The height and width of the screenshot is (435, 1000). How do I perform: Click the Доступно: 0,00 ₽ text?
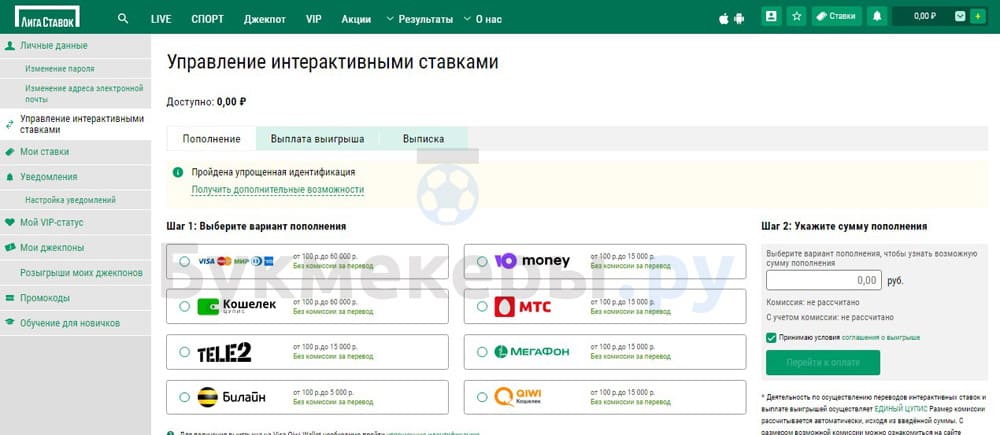coord(207,101)
